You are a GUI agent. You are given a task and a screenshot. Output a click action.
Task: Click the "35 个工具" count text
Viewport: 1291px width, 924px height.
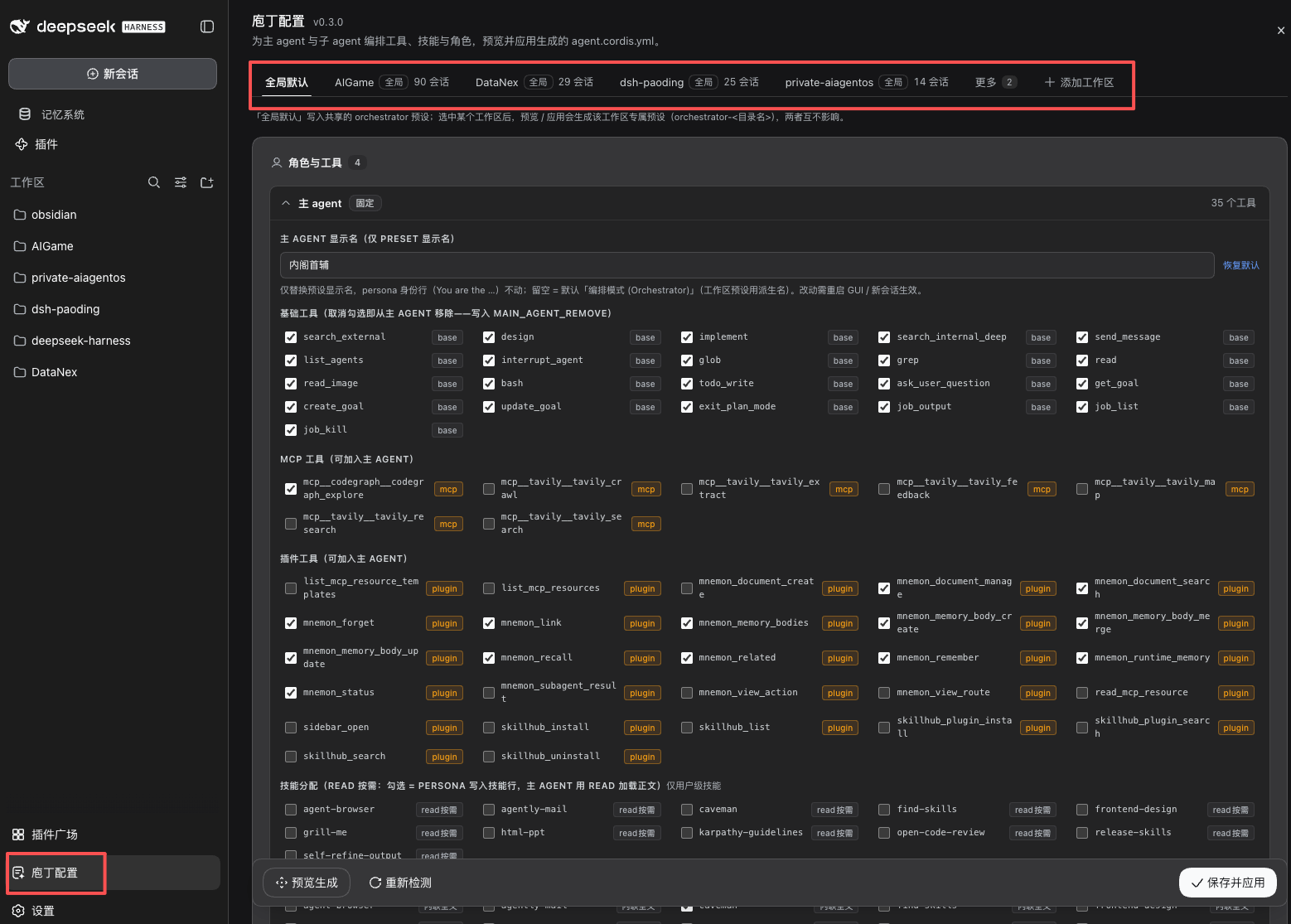point(1233,203)
